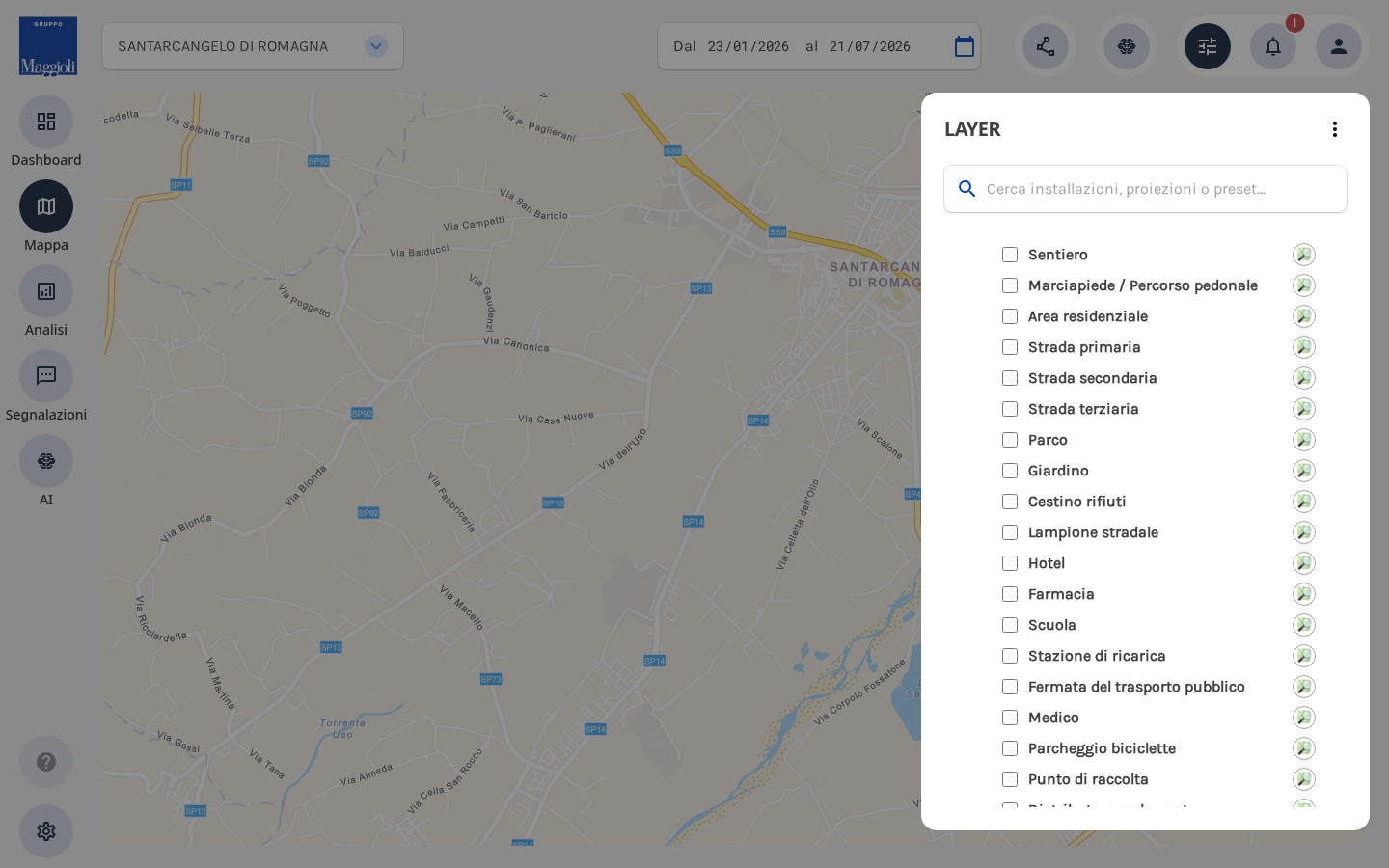Check the Stazione di ricarica checkbox
Viewport: 1389px width, 868px height.
click(x=1010, y=656)
